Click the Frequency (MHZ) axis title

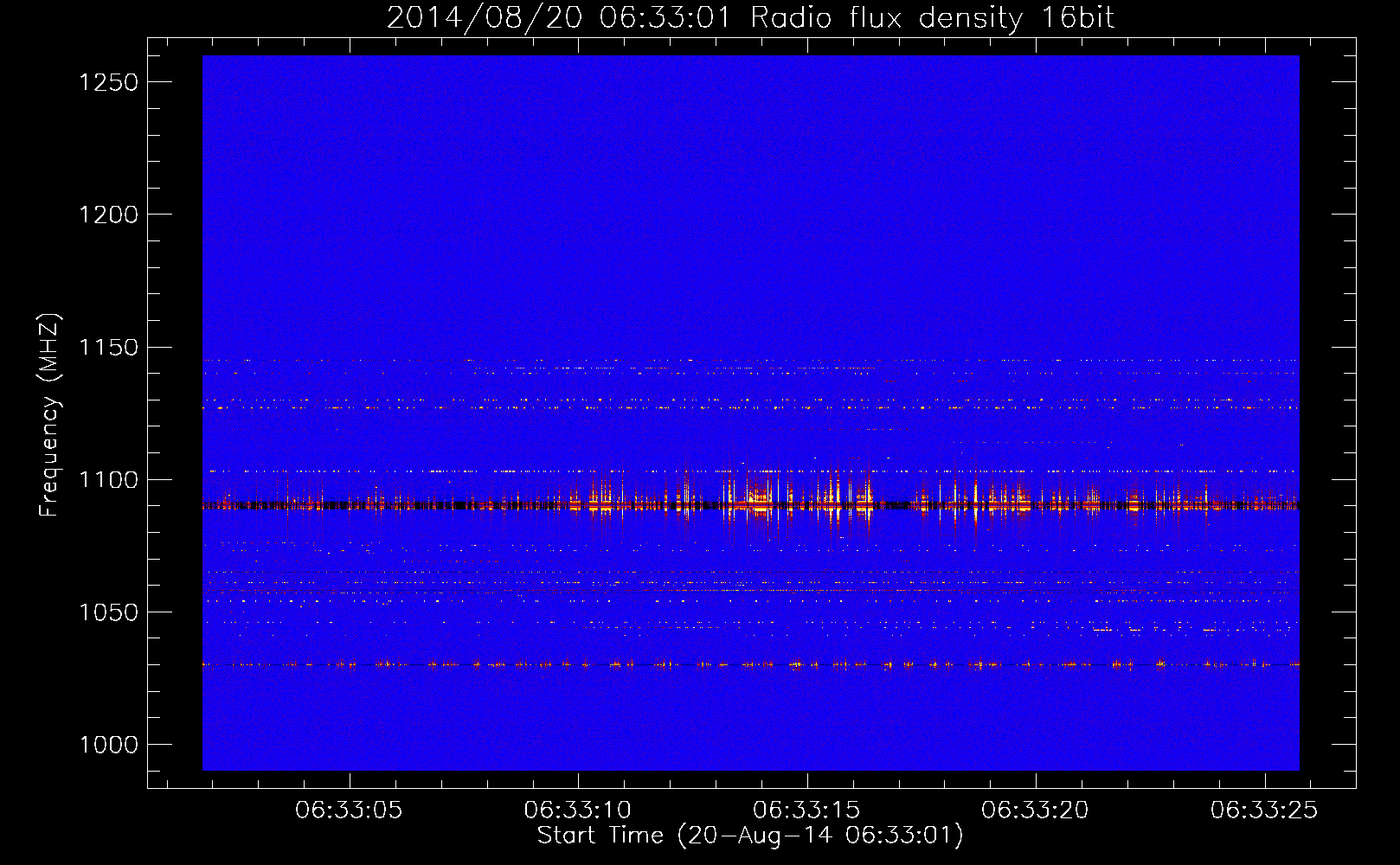50,415
